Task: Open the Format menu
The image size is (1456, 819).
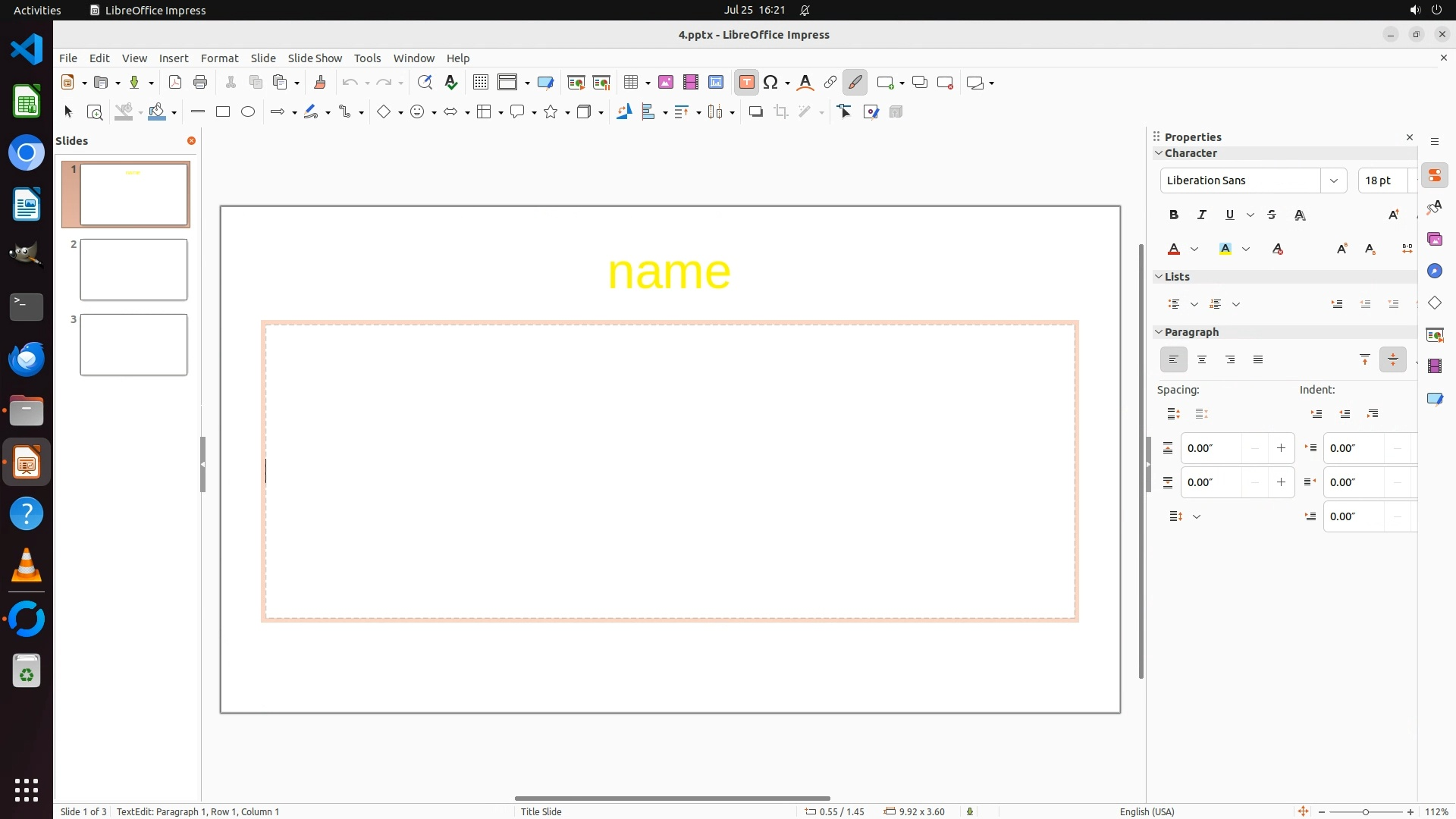Action: (x=219, y=58)
